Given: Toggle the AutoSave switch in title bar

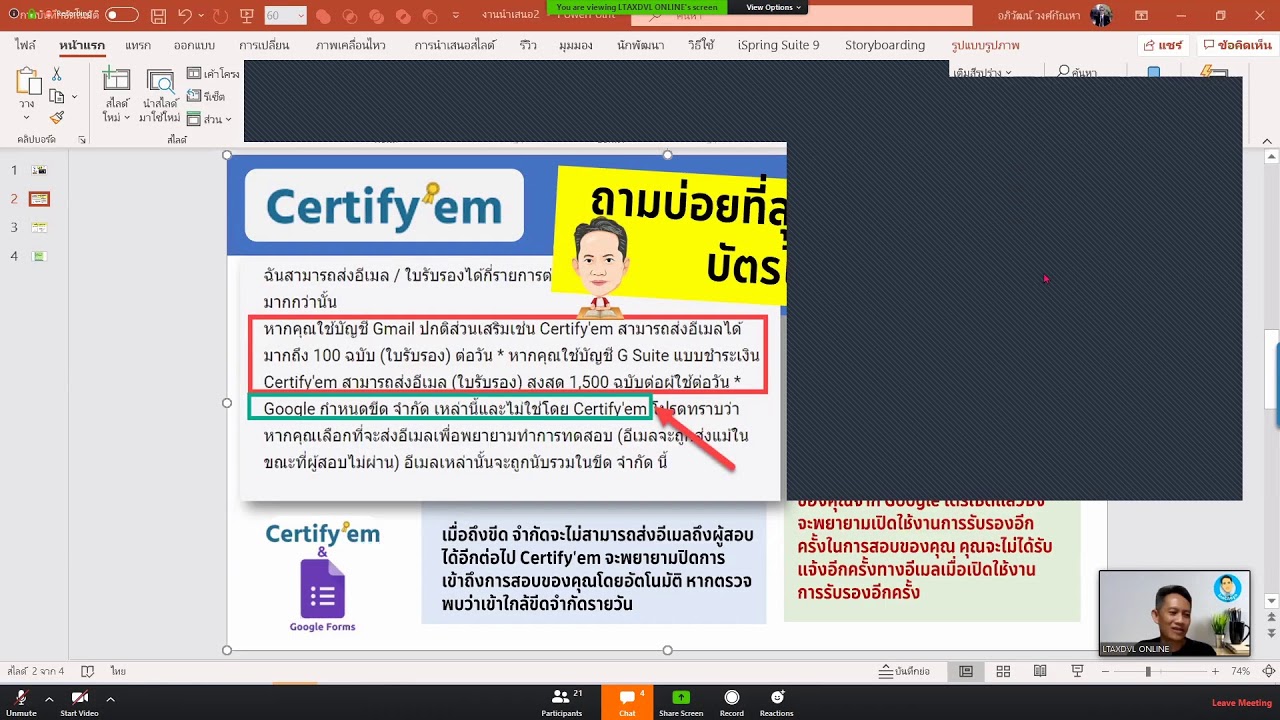Looking at the screenshot, I should click(x=122, y=15).
